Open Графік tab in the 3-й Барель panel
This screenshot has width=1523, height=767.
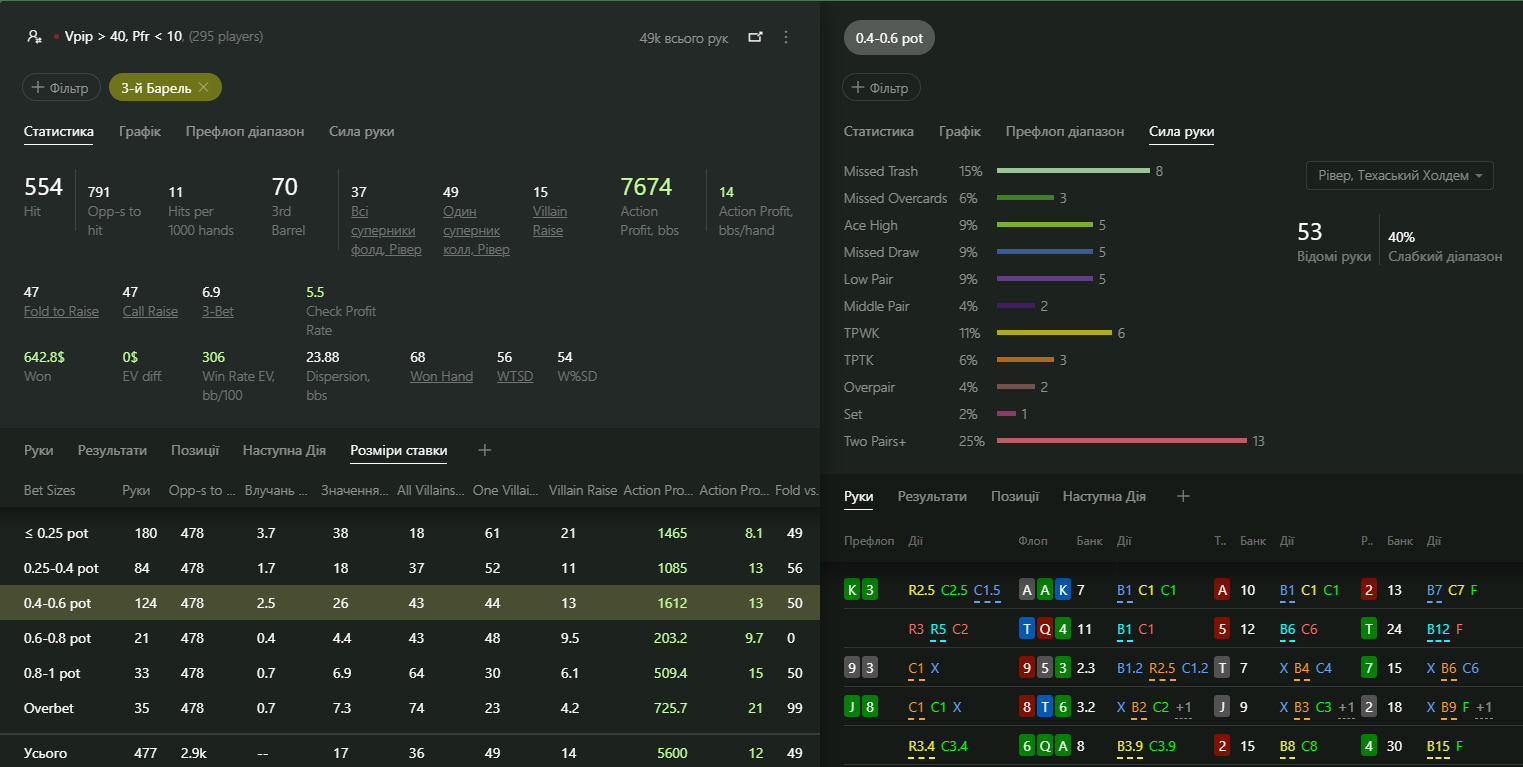140,131
